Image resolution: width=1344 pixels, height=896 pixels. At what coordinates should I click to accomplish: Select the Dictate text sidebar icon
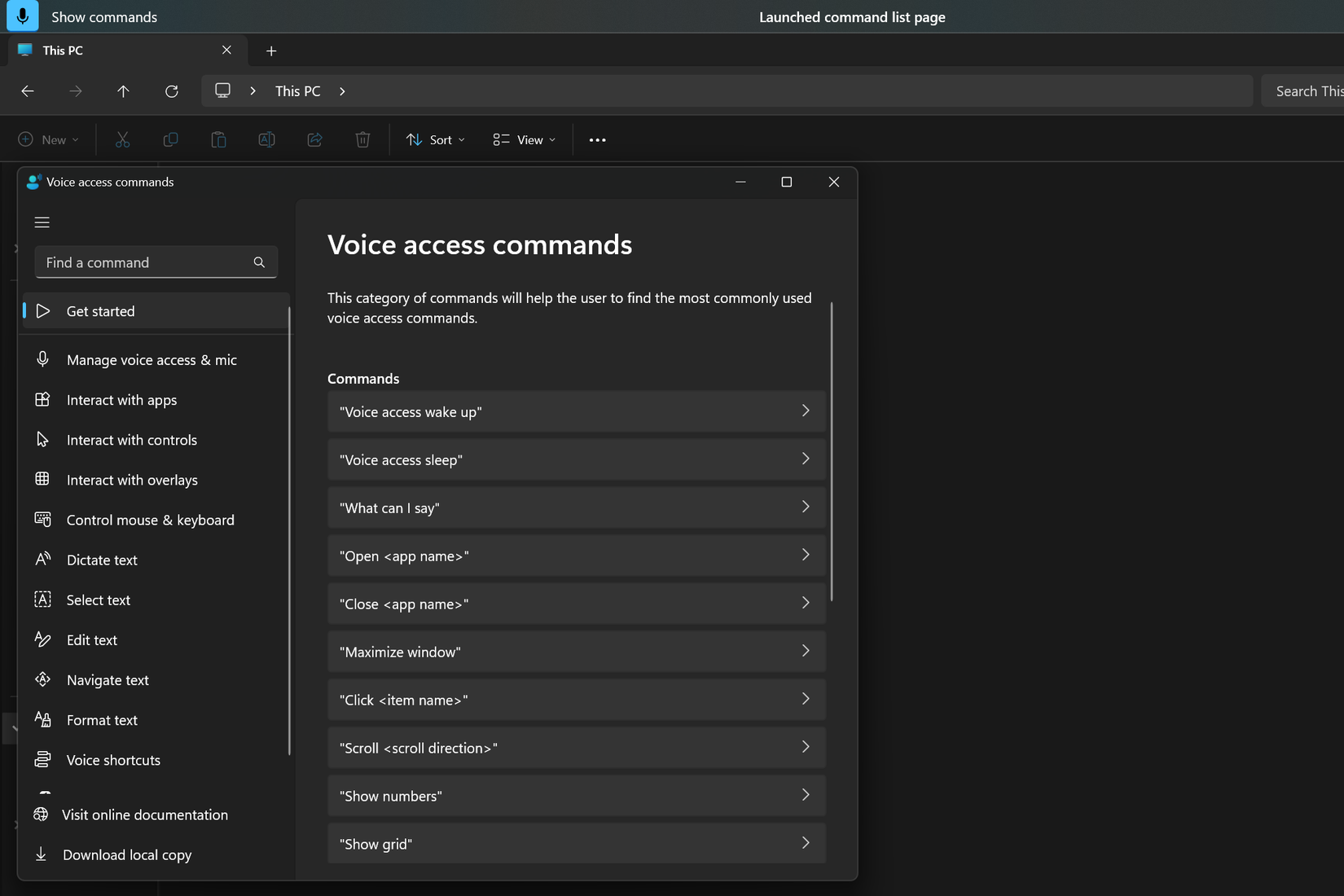[x=42, y=560]
